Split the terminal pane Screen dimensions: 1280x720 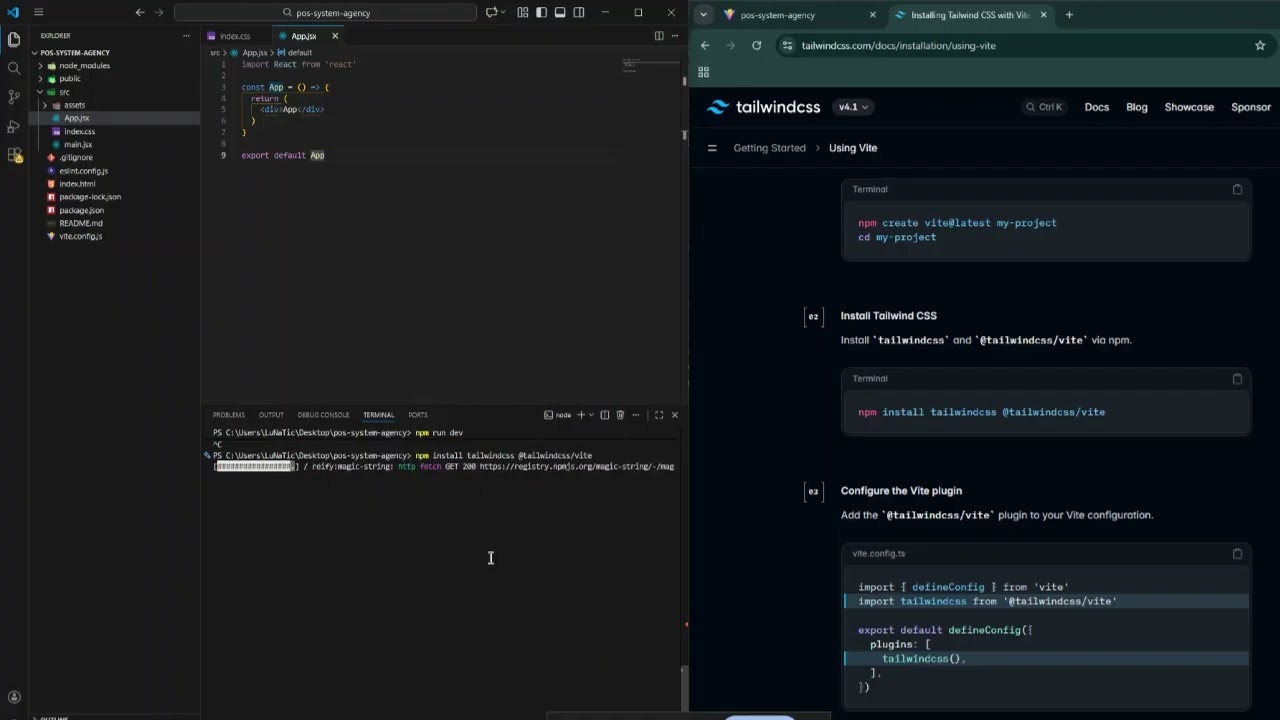pos(604,415)
